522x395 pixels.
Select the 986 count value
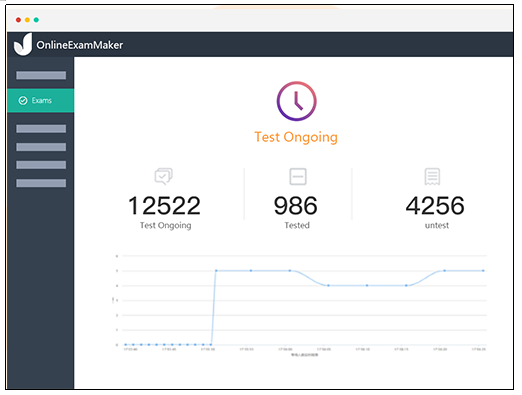296,206
